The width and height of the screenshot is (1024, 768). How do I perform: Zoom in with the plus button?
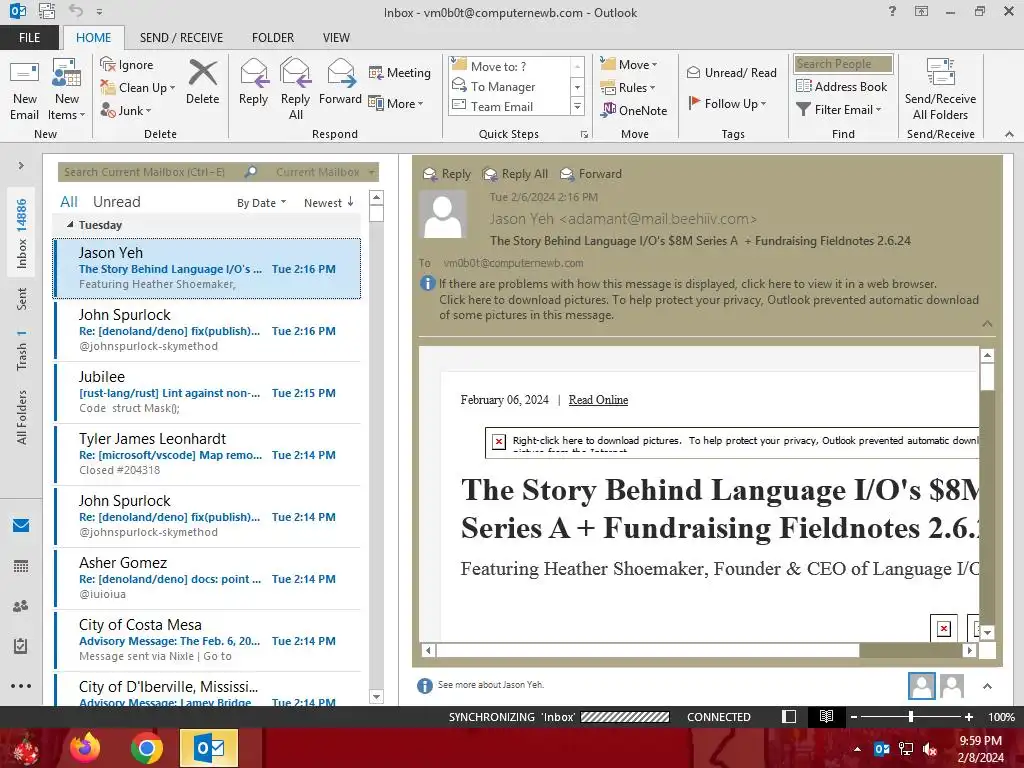(969, 716)
